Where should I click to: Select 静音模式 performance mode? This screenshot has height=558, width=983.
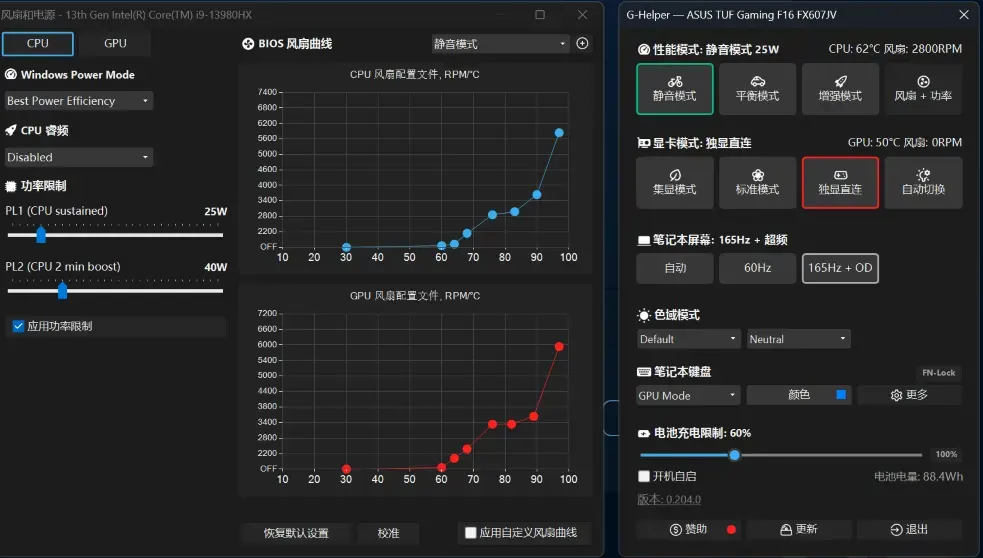[x=675, y=89]
